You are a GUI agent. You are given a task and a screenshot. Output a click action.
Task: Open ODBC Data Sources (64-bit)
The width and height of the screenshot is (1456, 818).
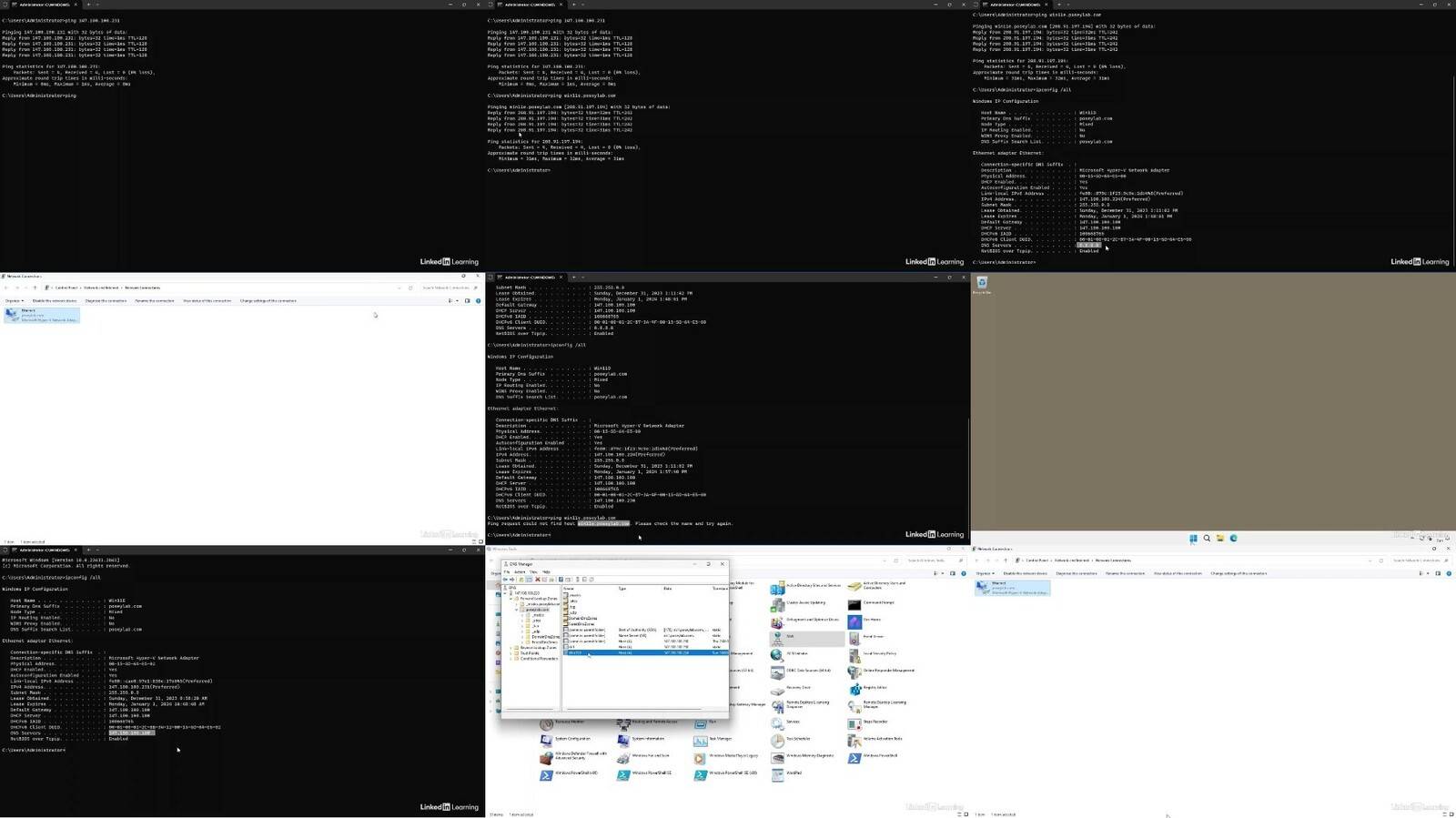(x=801, y=671)
